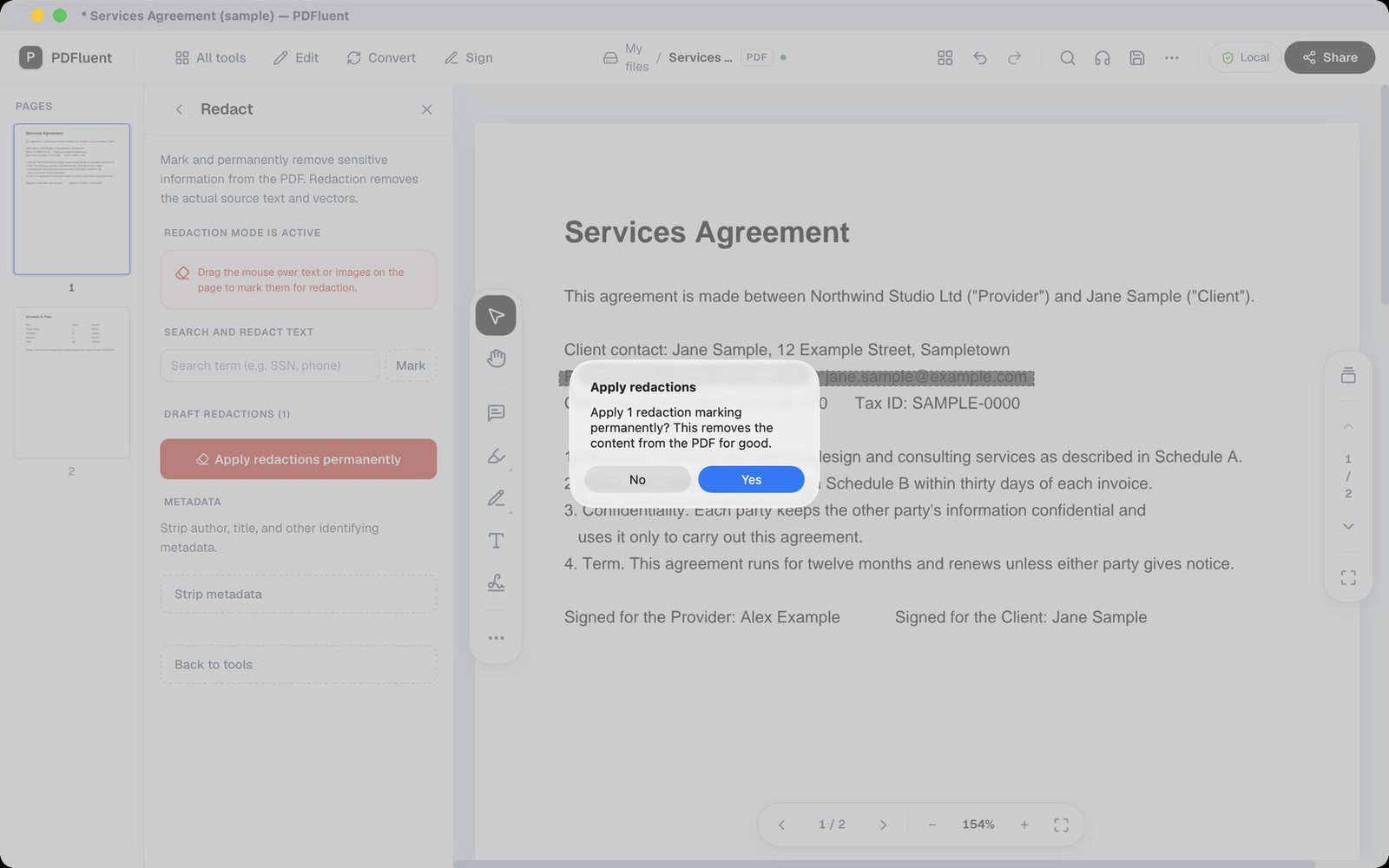Confirm redaction by clicking Yes
Viewport: 1389px width, 868px height.
pyautogui.click(x=751, y=479)
